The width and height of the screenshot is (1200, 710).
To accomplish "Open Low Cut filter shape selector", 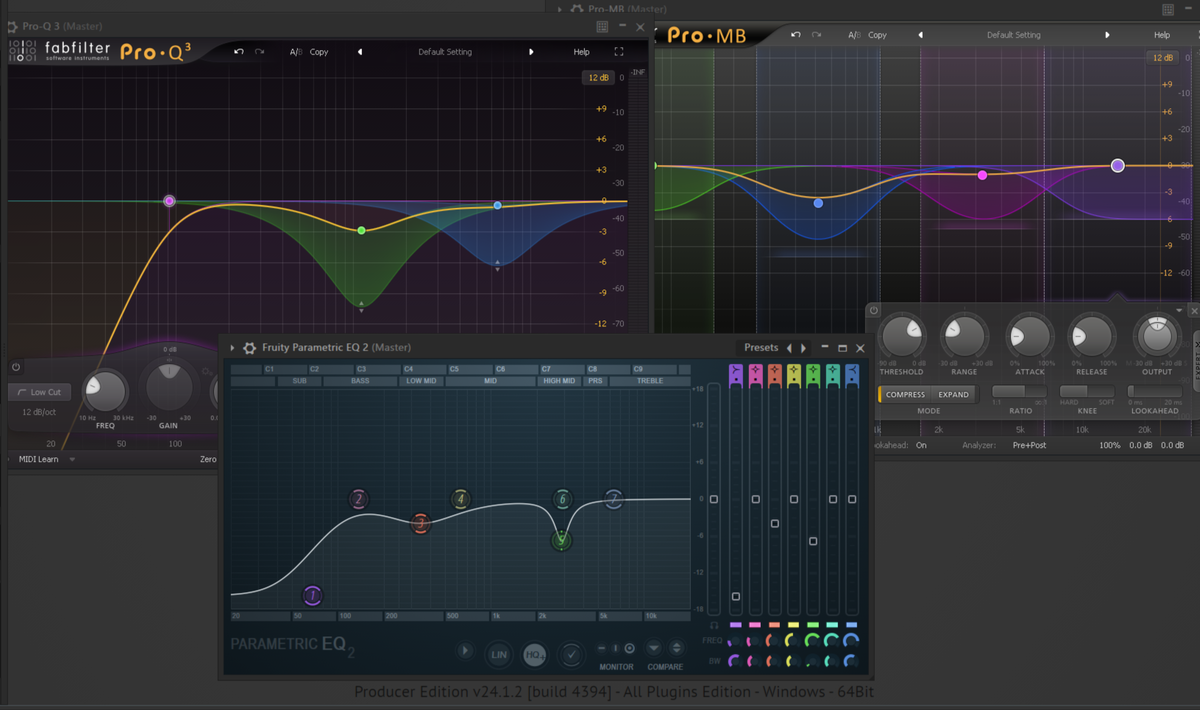I will 39,393.
